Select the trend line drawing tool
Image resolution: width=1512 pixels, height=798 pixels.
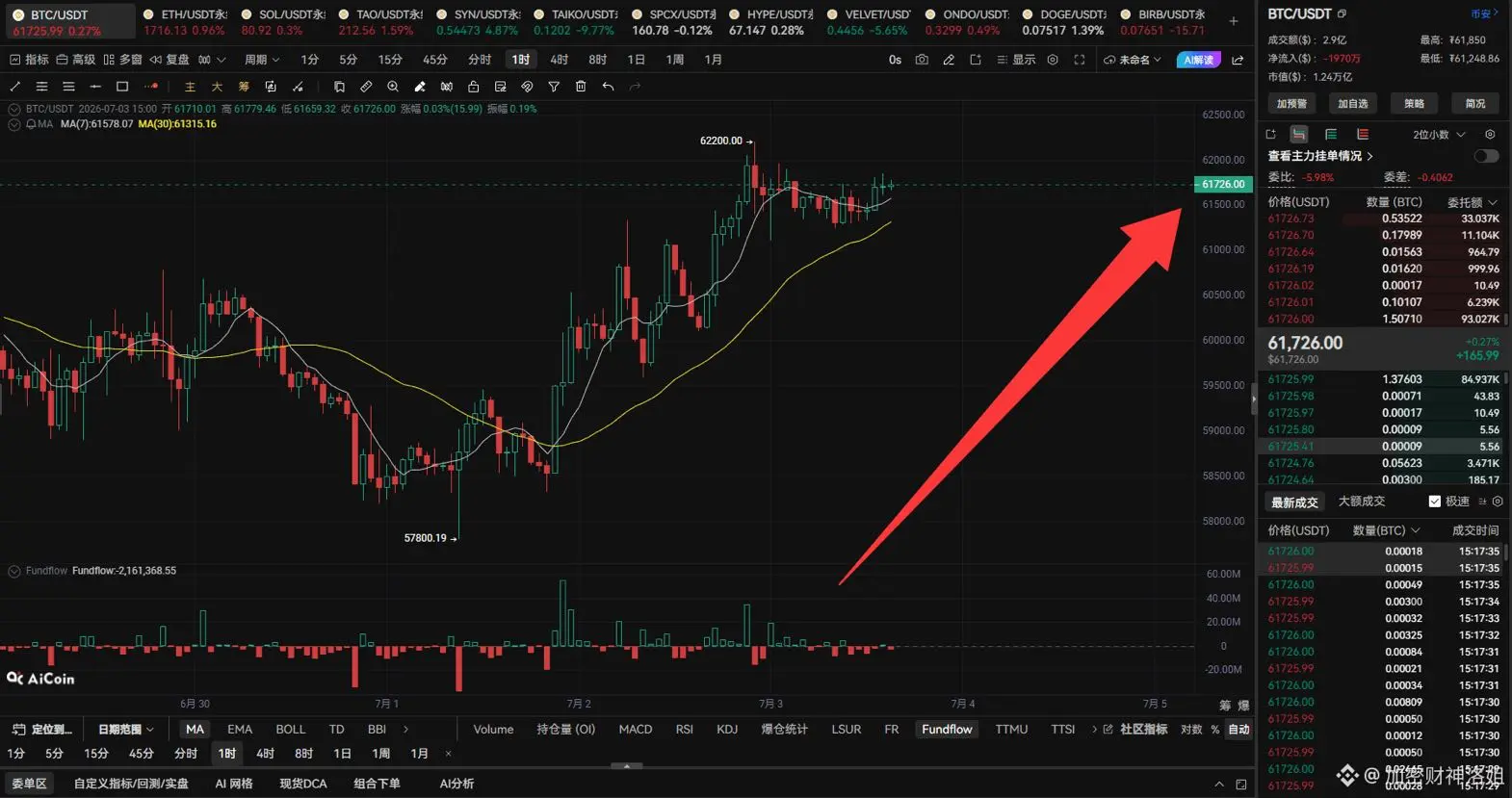point(14,87)
